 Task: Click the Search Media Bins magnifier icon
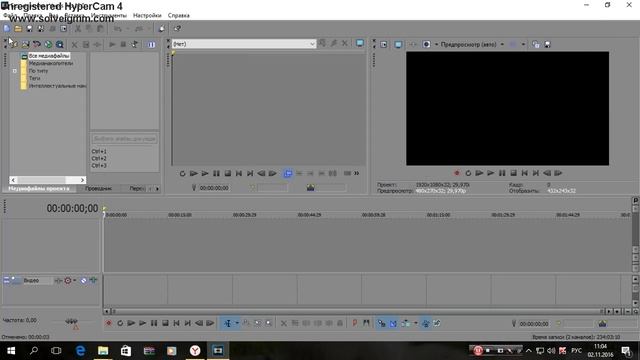coord(60,44)
